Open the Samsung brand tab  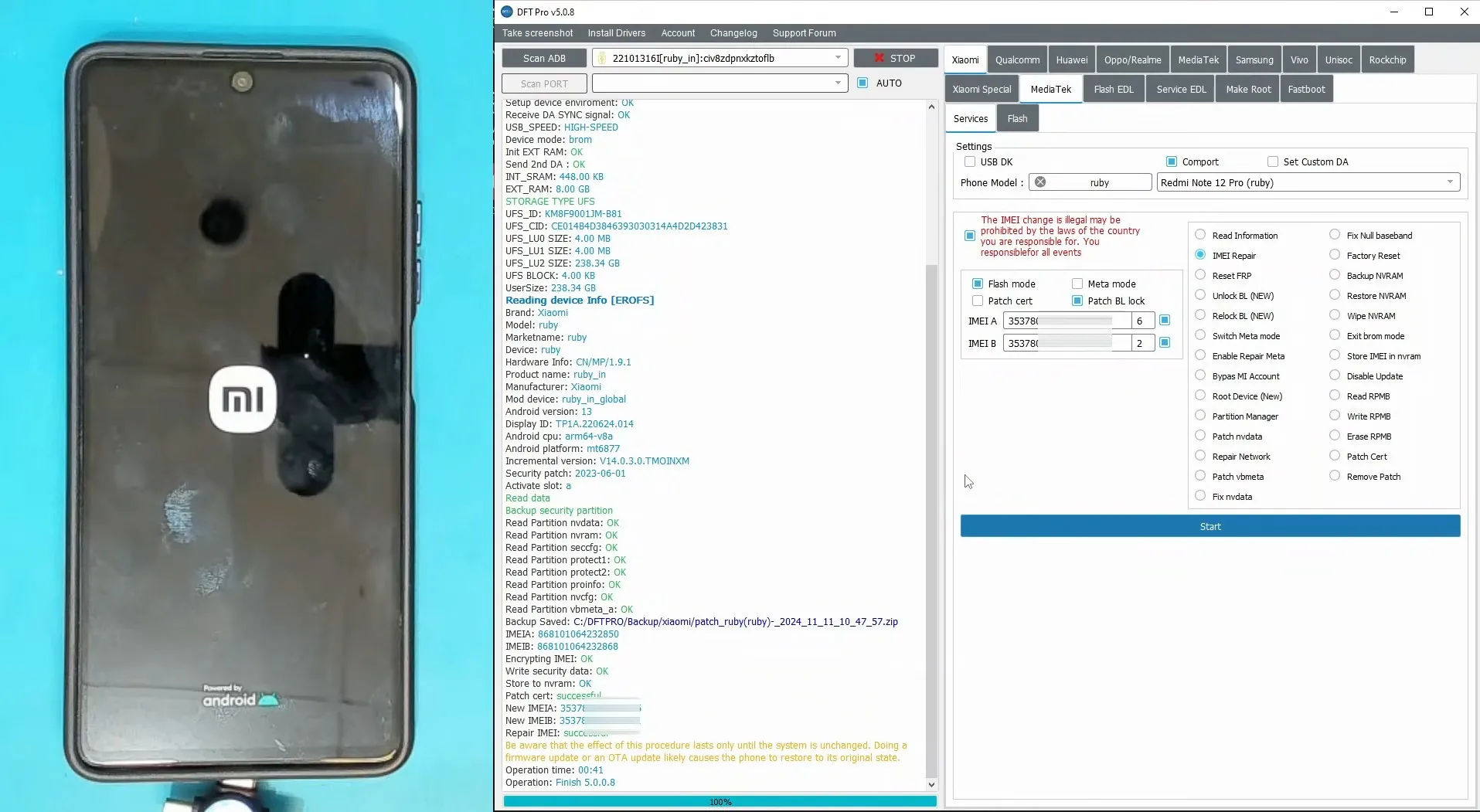coord(1254,59)
